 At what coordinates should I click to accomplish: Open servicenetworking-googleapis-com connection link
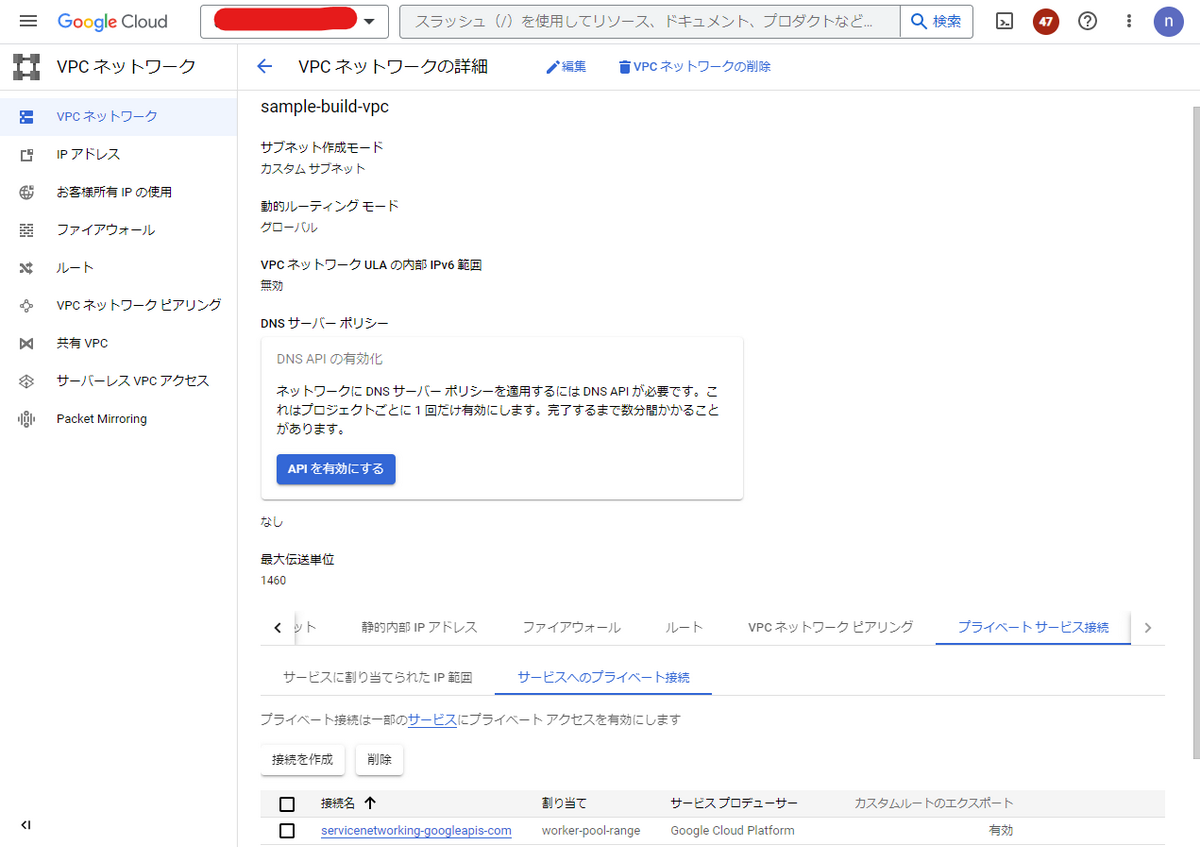click(x=416, y=831)
